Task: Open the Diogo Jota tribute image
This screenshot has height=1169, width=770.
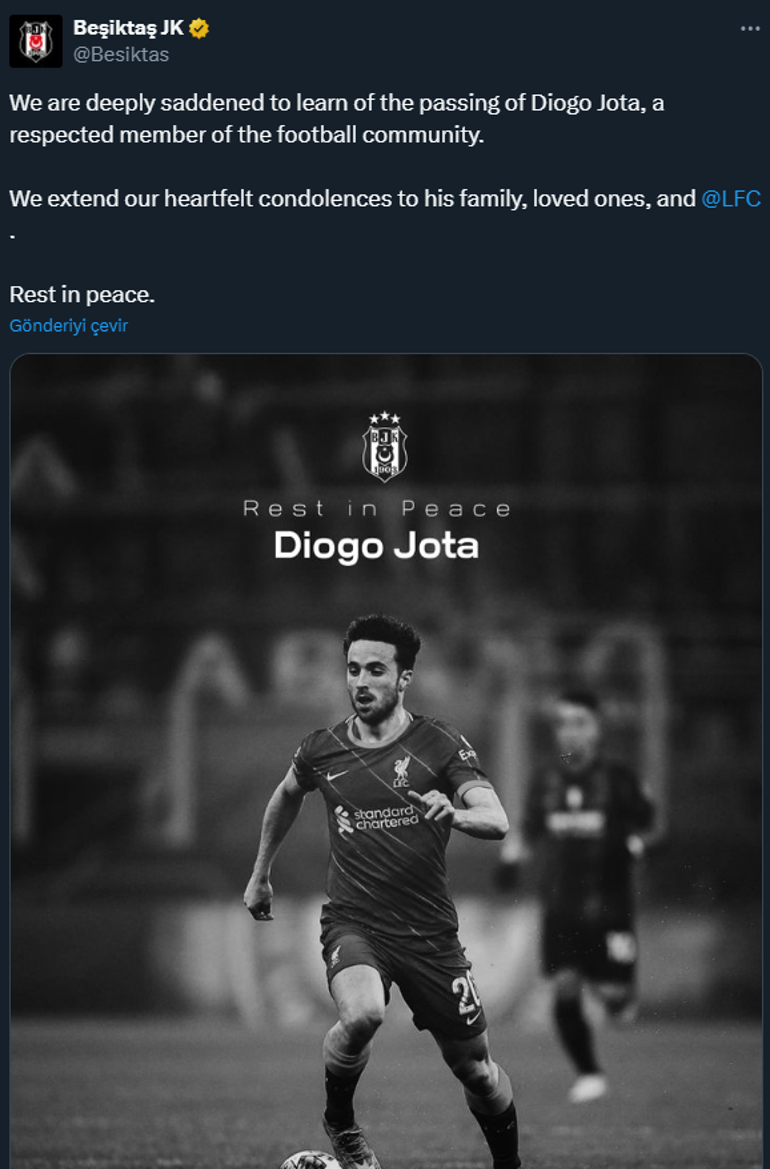Action: (385, 760)
